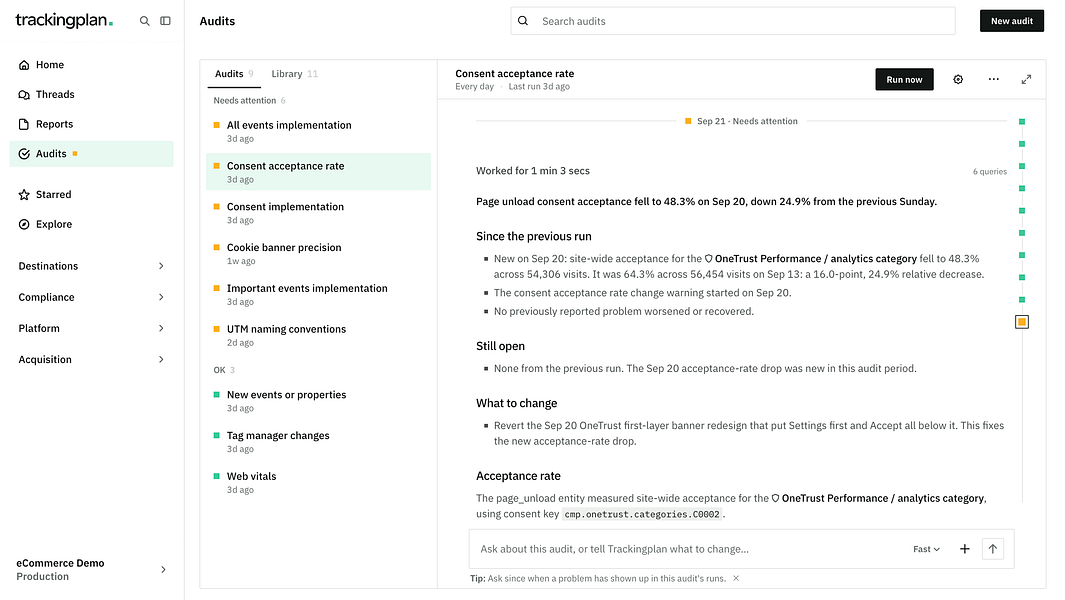Click the Search audits input field

point(733,21)
